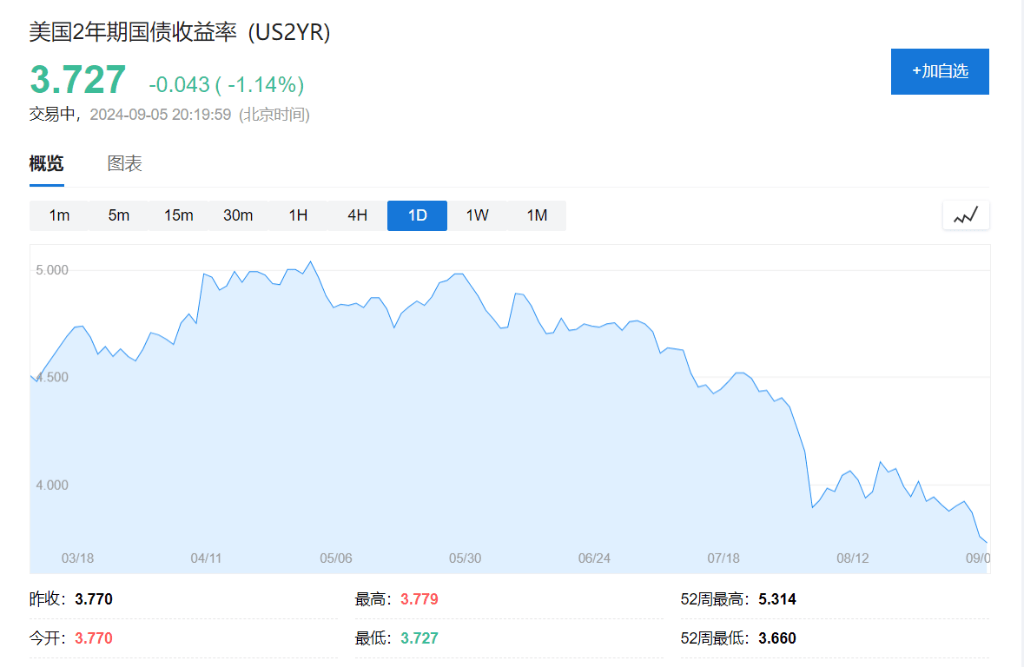This screenshot has width=1024, height=667.
Task: Choose the 30m timeframe
Action: [238, 215]
